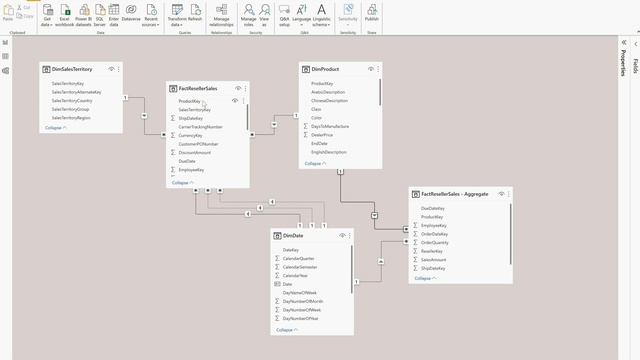Open Recent sources dropdown

tap(151, 16)
